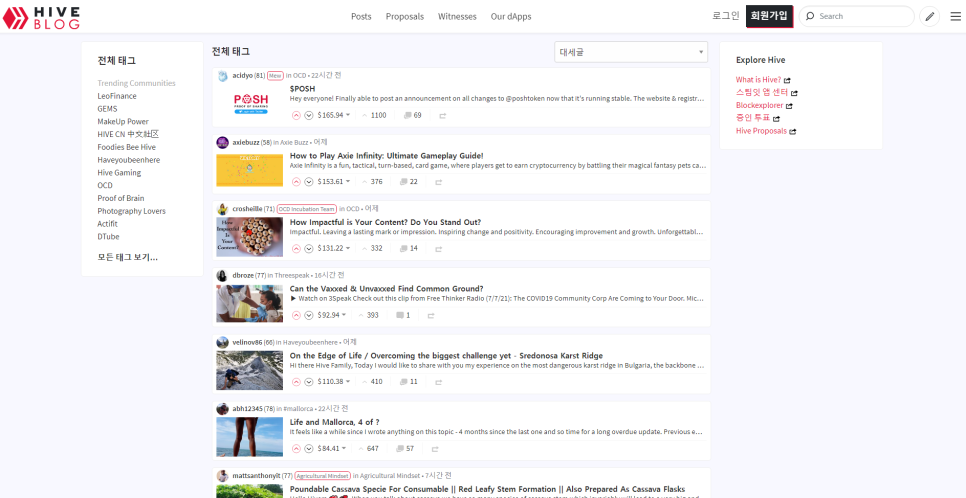Expand payout details for $165.94
The height and width of the screenshot is (498, 966).
(333, 115)
